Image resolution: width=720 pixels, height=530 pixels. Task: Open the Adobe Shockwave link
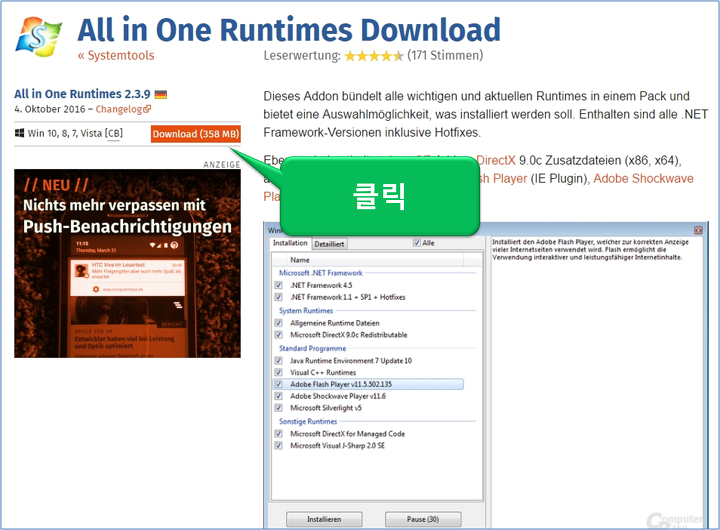coord(643,178)
